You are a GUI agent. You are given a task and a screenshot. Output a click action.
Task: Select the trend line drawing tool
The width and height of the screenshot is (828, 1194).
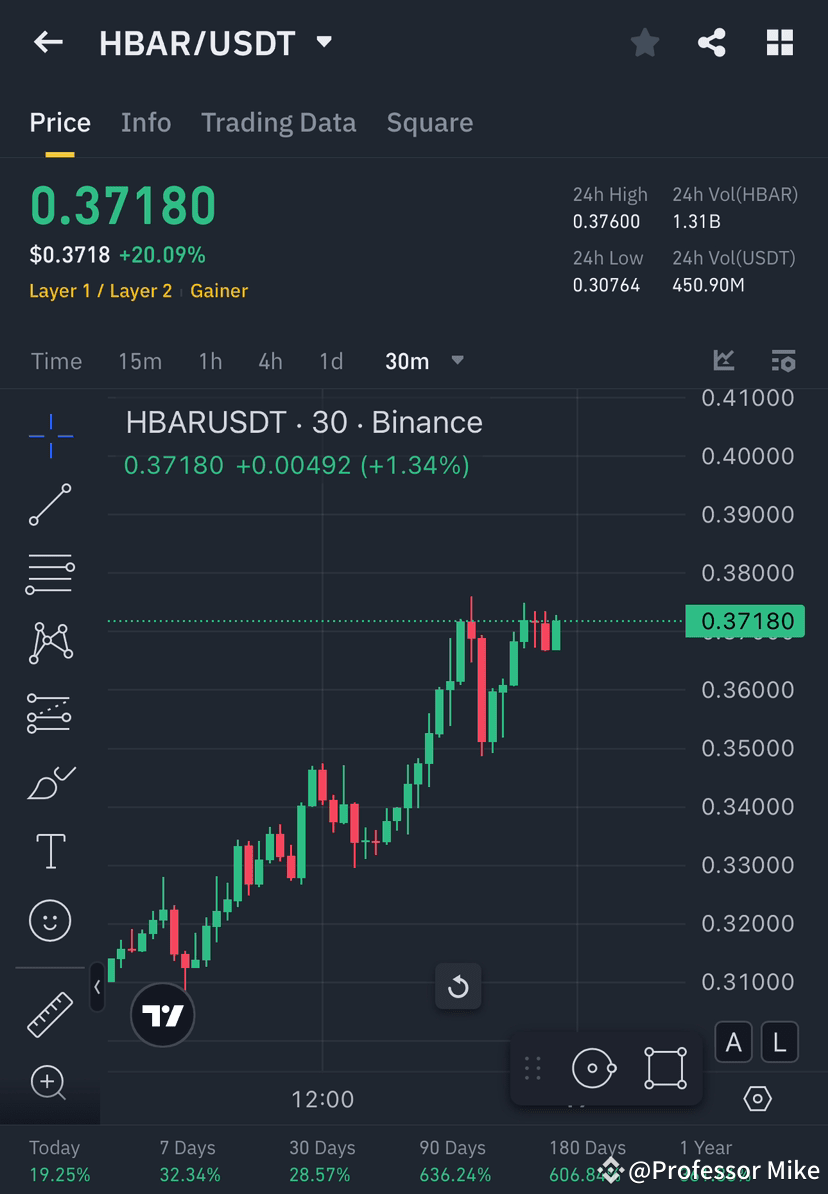pos(50,505)
